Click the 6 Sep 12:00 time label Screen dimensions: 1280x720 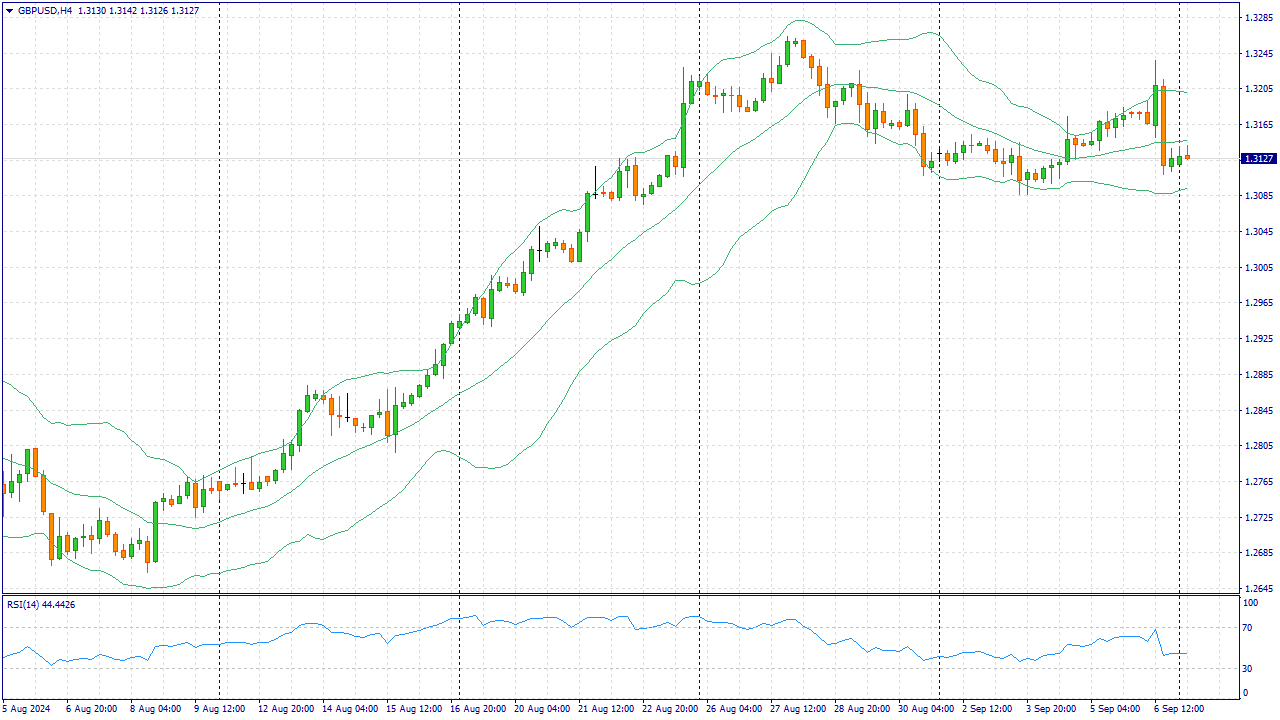click(x=1179, y=709)
